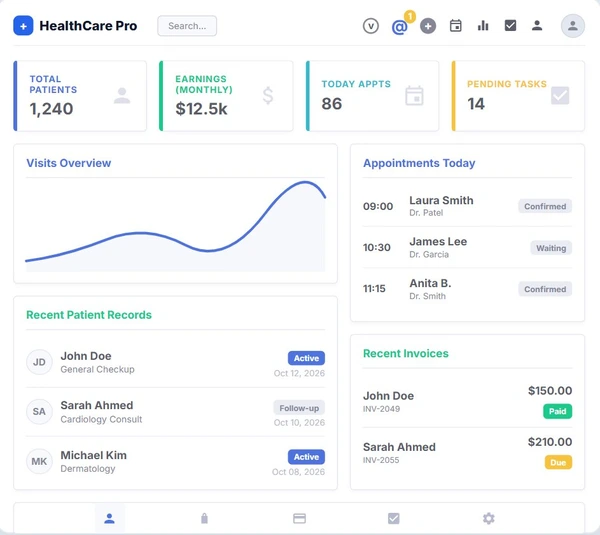This screenshot has height=535, width=600.
Task: Click the notification badge showing 1
Action: pos(410,16)
